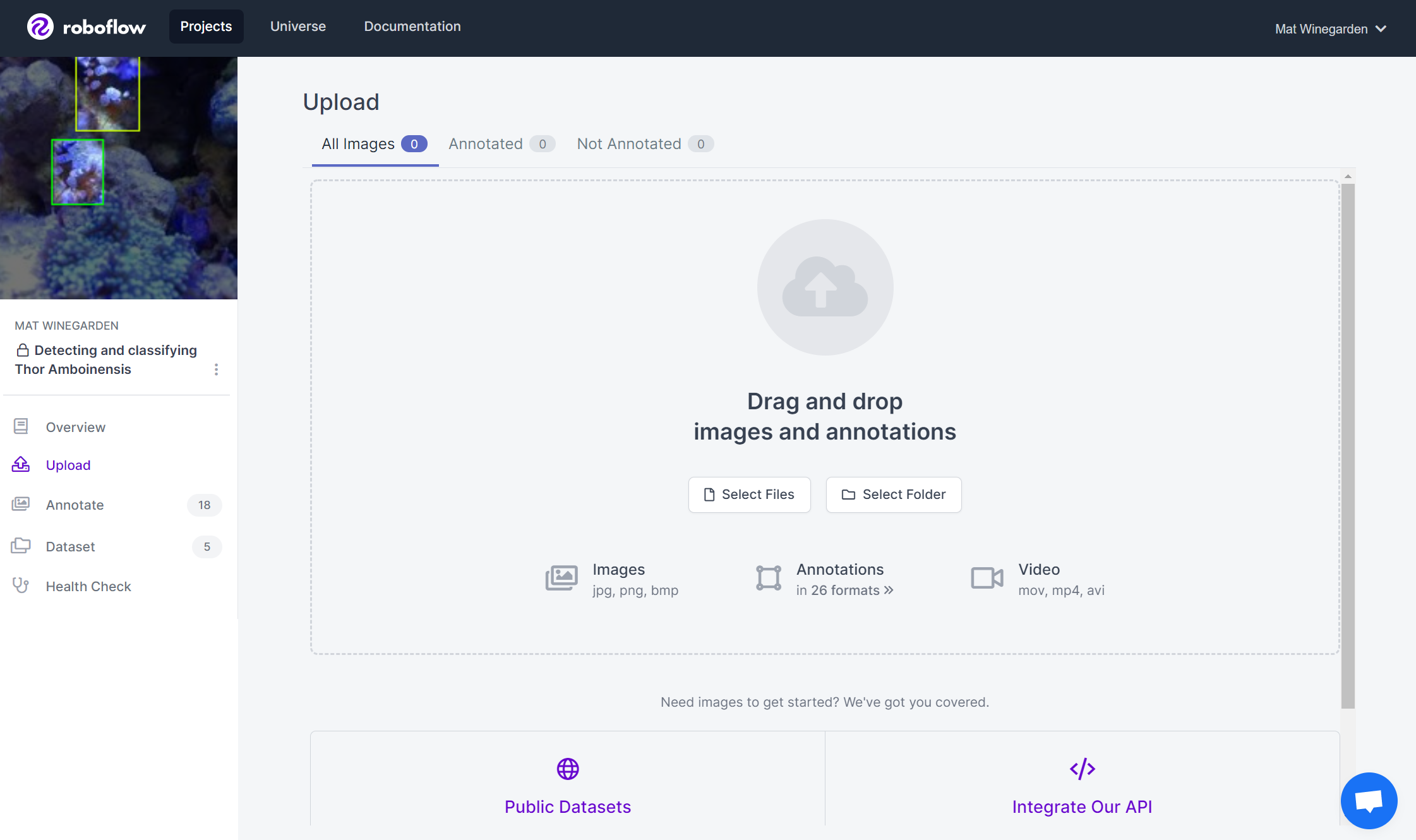Click the upload area vertical scrollbar
The image size is (1416, 840).
(1348, 442)
